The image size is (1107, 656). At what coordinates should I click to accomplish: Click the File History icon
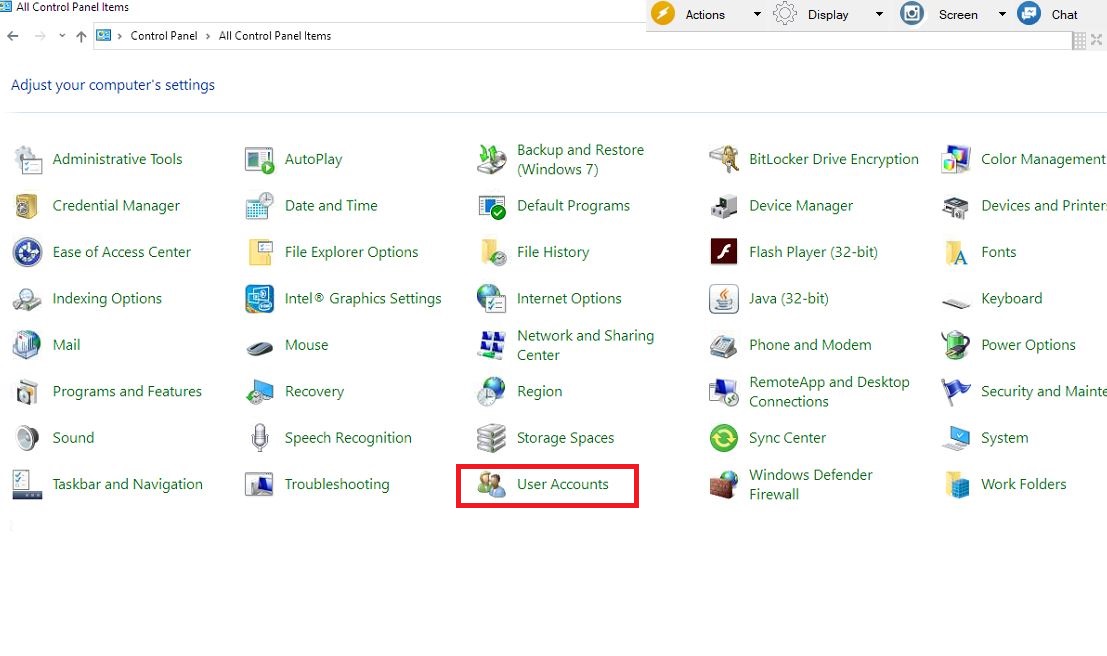click(491, 252)
